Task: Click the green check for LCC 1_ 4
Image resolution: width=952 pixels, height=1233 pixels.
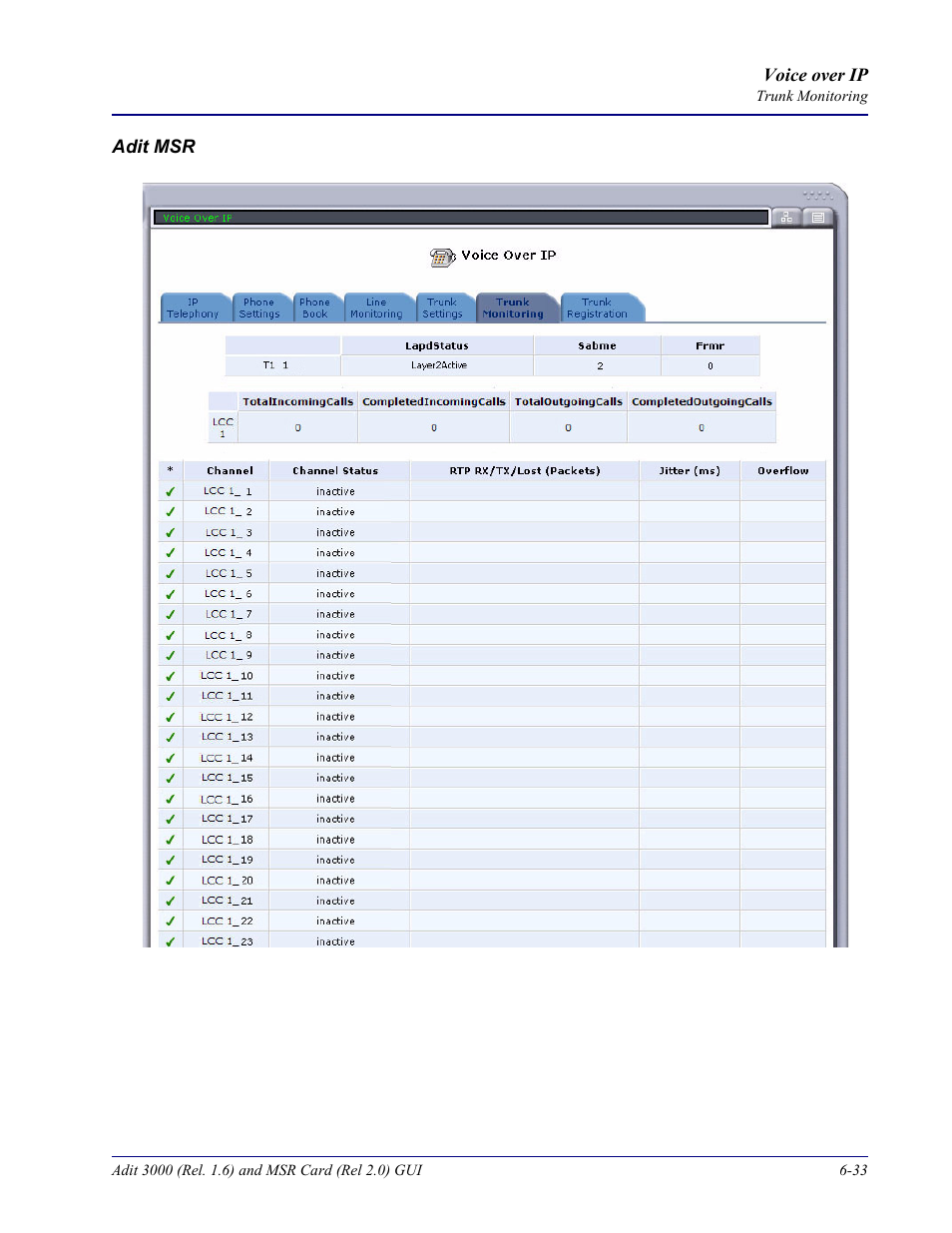Action: pyautogui.click(x=170, y=553)
